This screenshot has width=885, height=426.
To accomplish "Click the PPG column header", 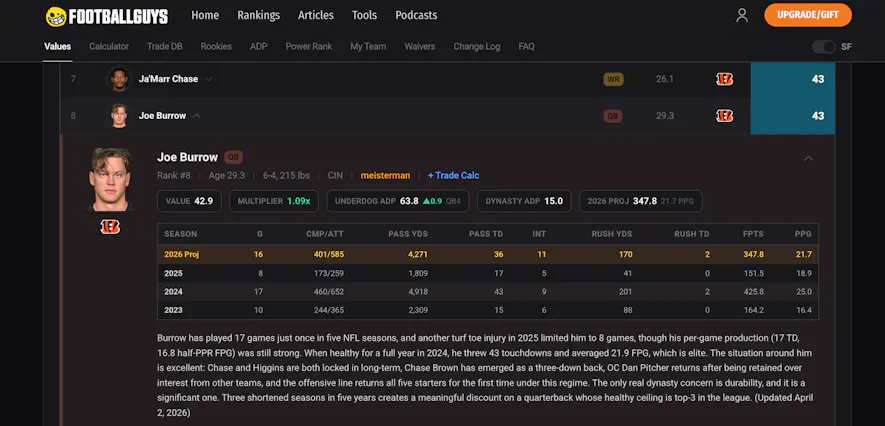I will [803, 234].
